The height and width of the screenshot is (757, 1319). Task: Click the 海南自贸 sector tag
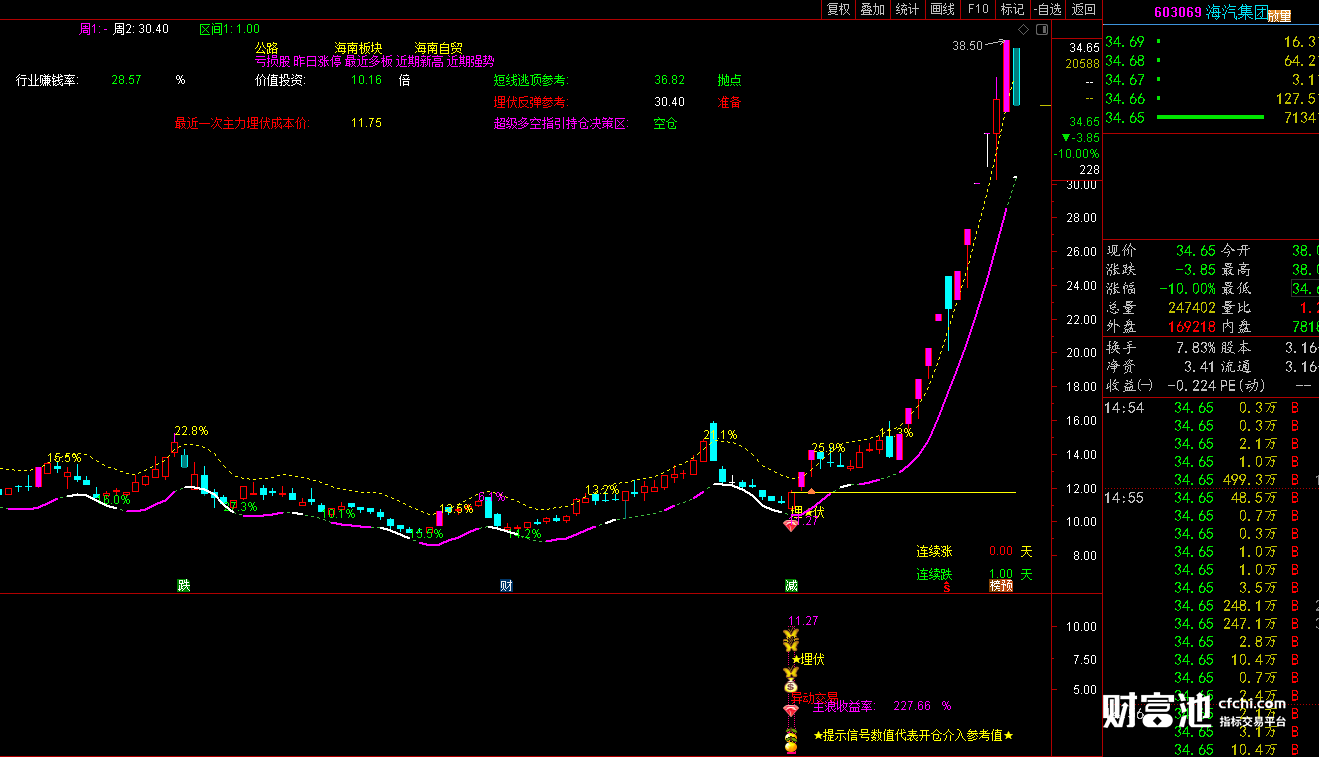click(439, 47)
